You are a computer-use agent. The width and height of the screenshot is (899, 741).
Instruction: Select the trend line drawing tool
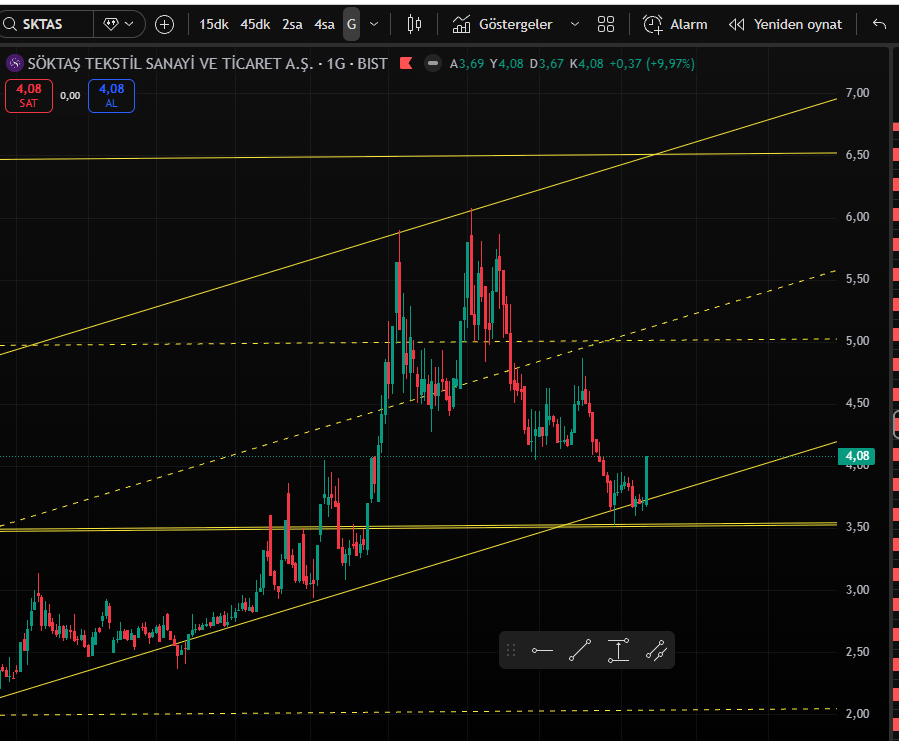pyautogui.click(x=580, y=650)
